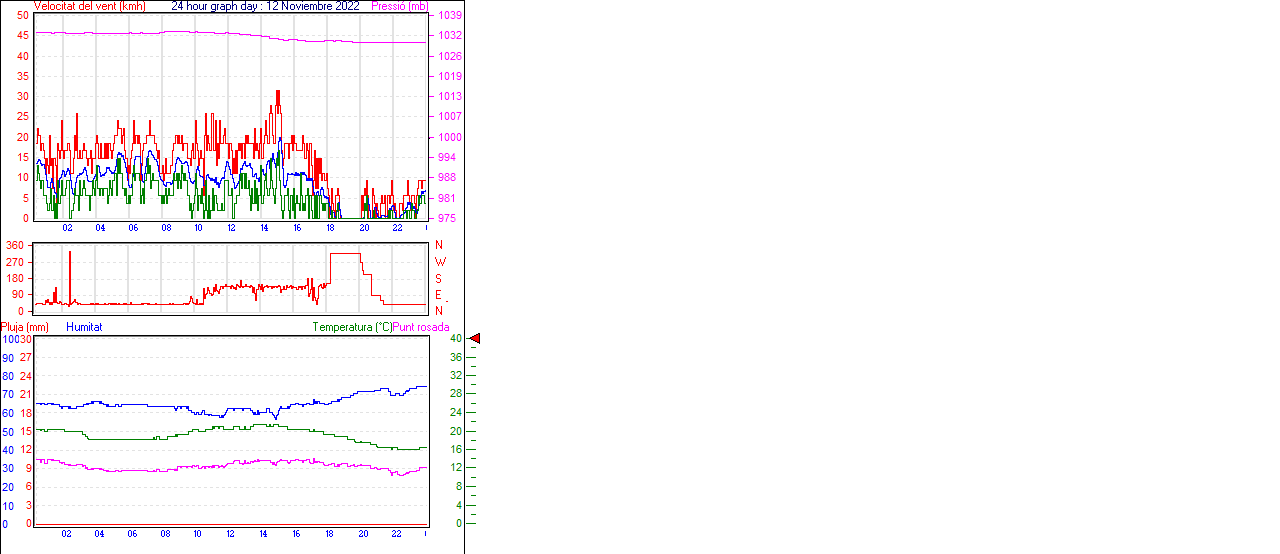Click the 'Pluja (mm)' legend label
The image size is (1280, 554).
25,327
